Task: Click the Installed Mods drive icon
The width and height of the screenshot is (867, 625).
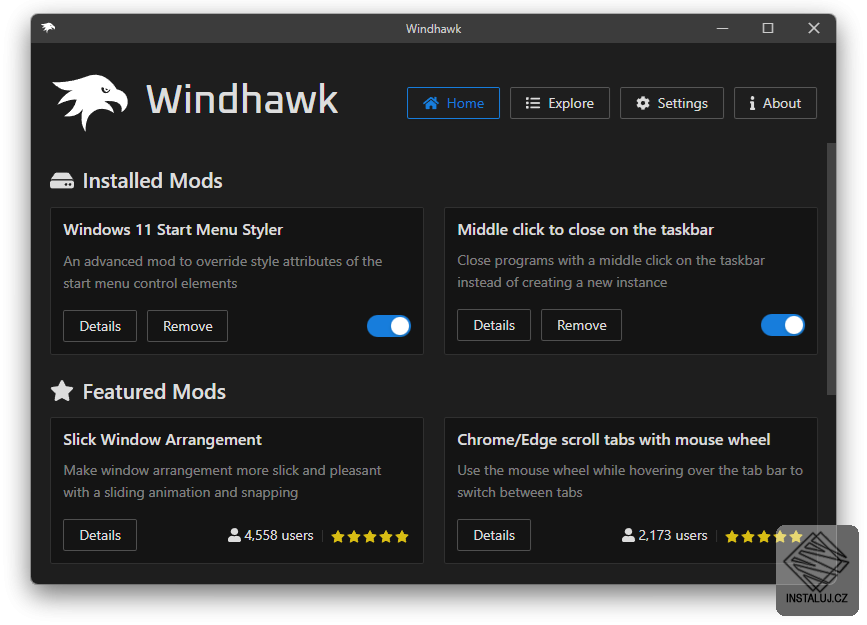Action: [x=62, y=181]
